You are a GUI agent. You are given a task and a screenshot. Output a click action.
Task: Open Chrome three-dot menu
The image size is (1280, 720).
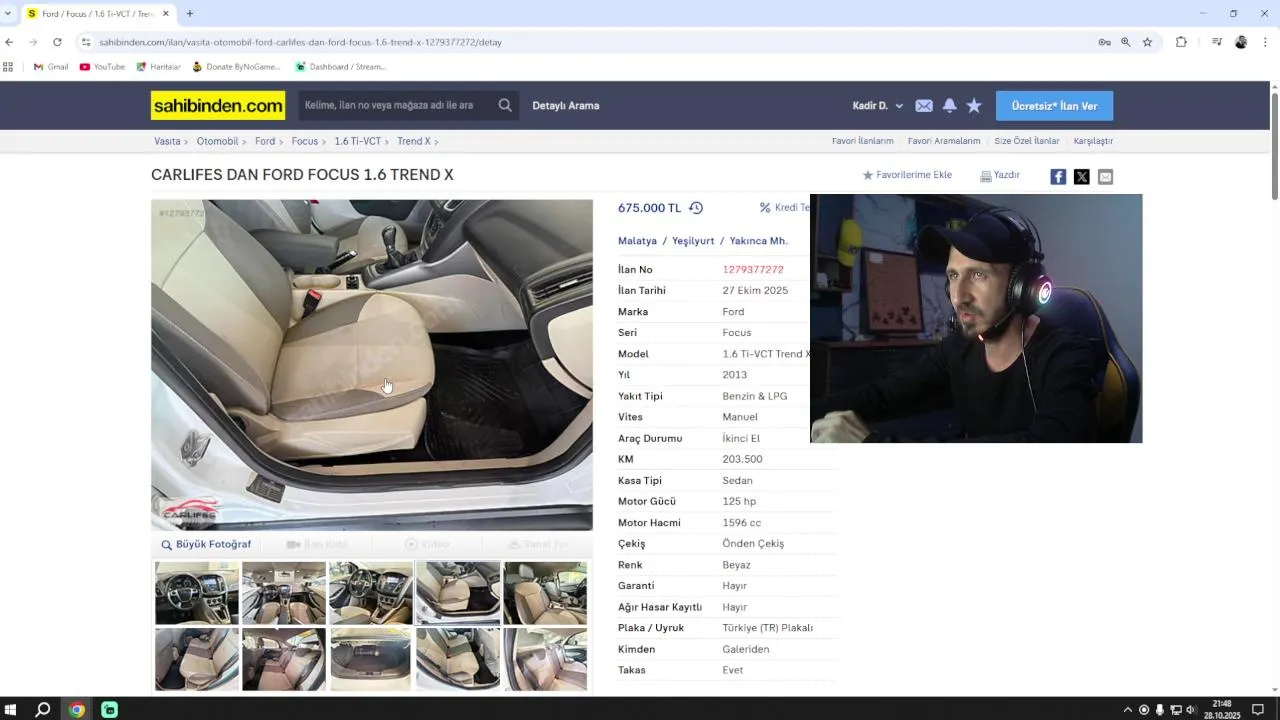click(x=1266, y=42)
